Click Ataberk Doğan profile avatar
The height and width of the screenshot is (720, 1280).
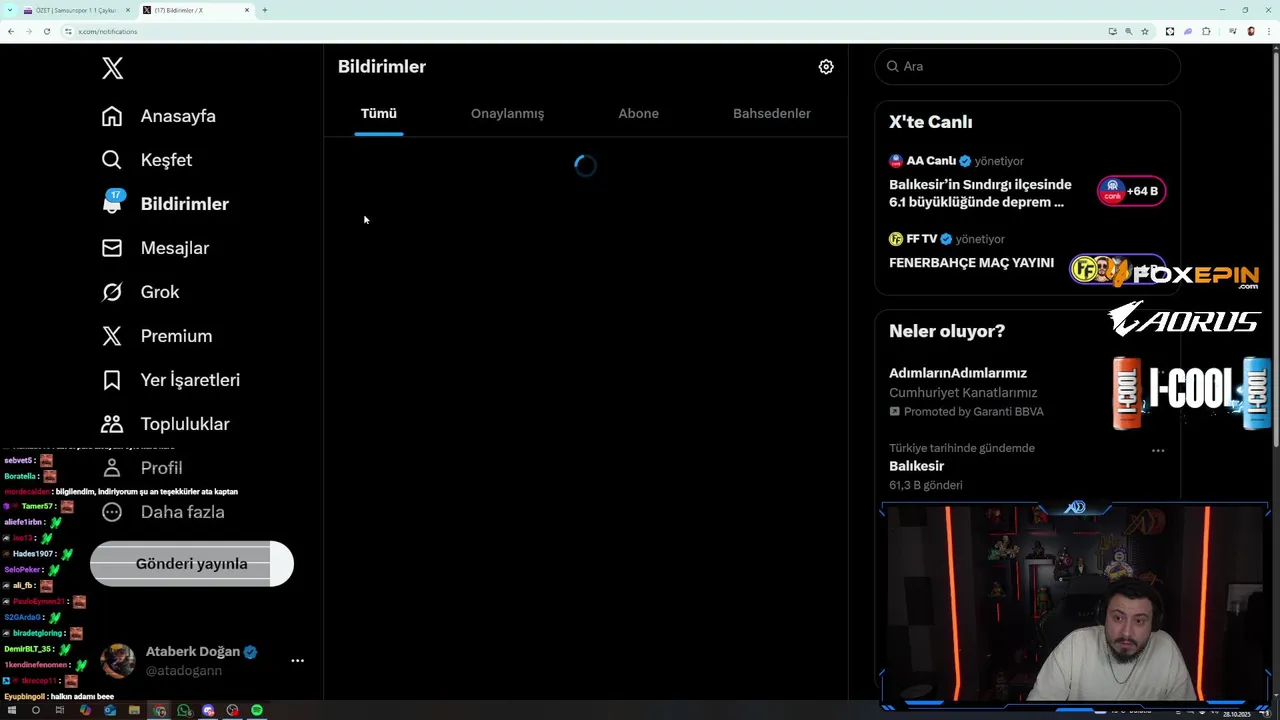118,661
